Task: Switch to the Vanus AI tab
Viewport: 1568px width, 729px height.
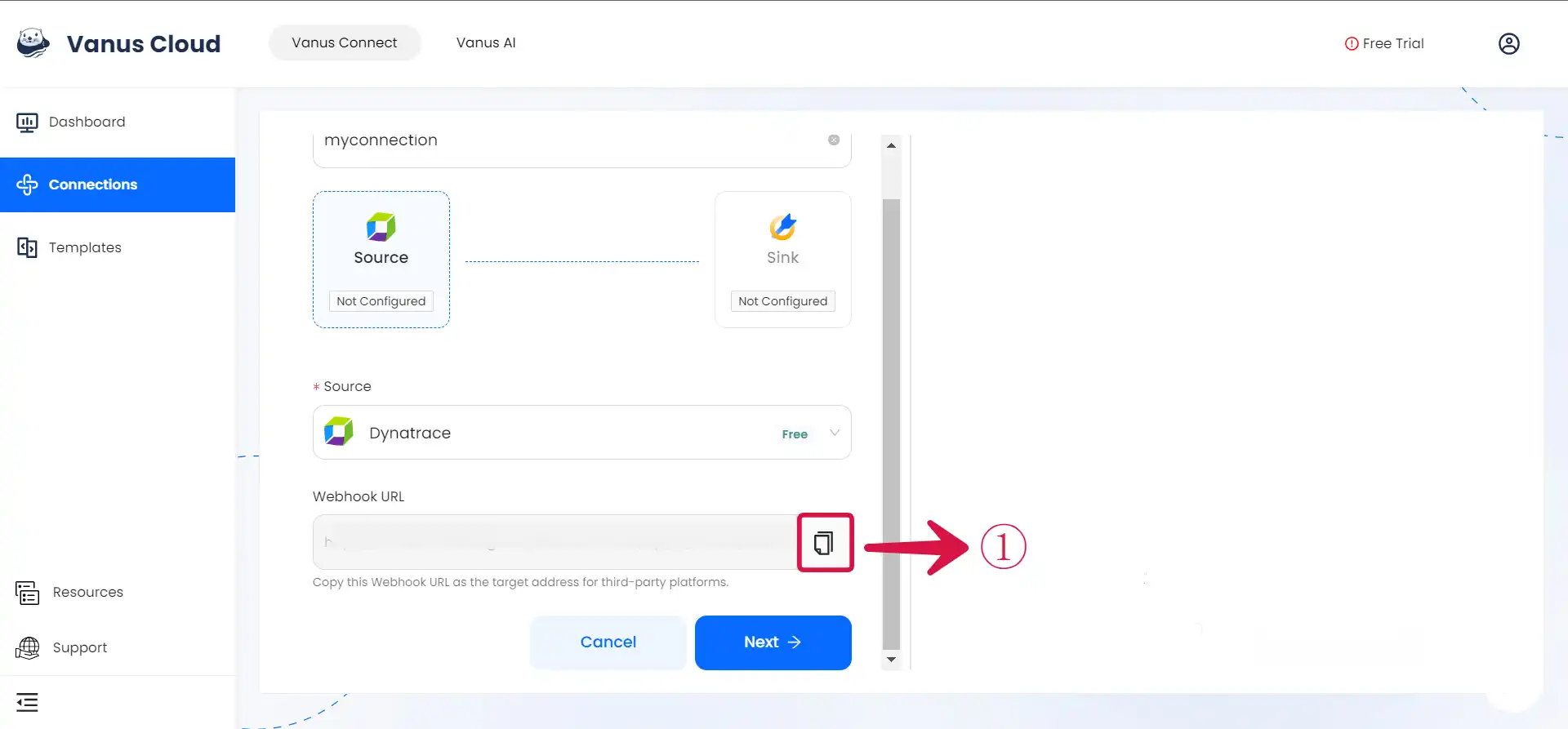Action: tap(486, 42)
